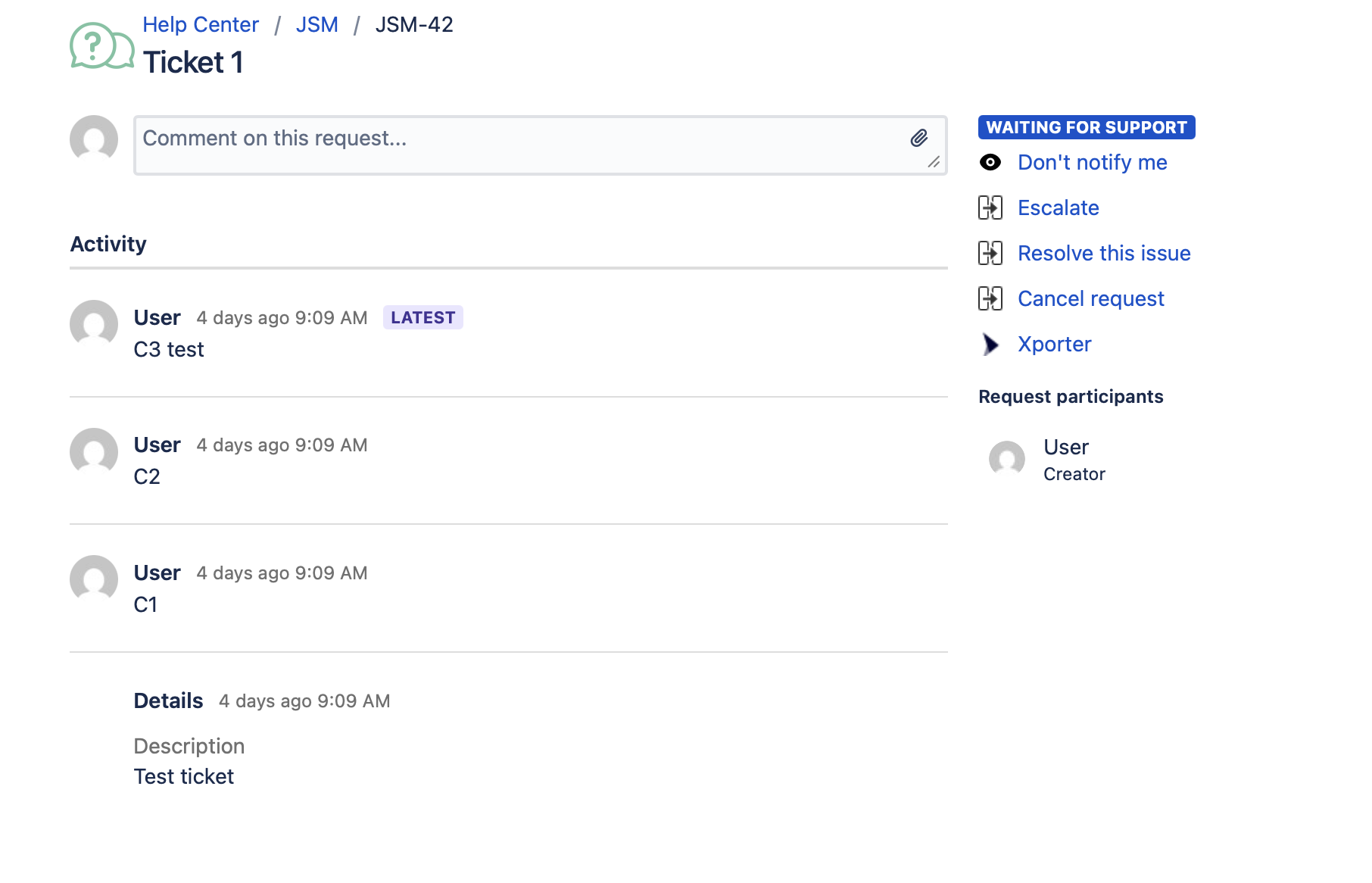This screenshot has height=883, width=1372.
Task: Click the comment box resize handle
Action: click(x=934, y=162)
